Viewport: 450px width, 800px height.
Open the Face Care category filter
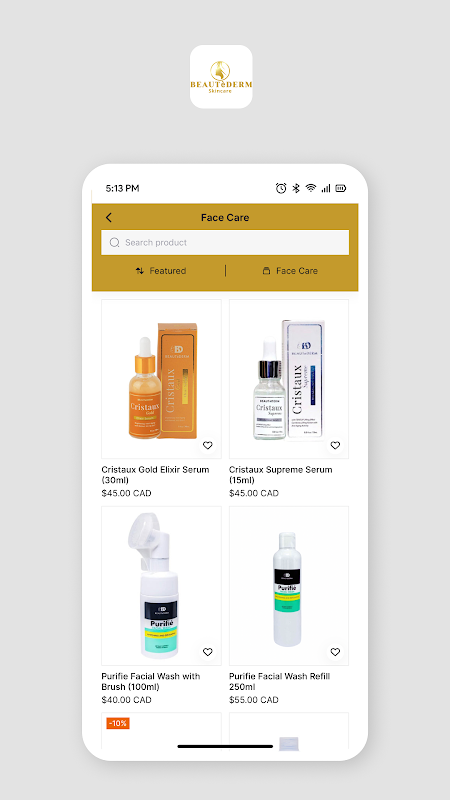pyautogui.click(x=290, y=271)
